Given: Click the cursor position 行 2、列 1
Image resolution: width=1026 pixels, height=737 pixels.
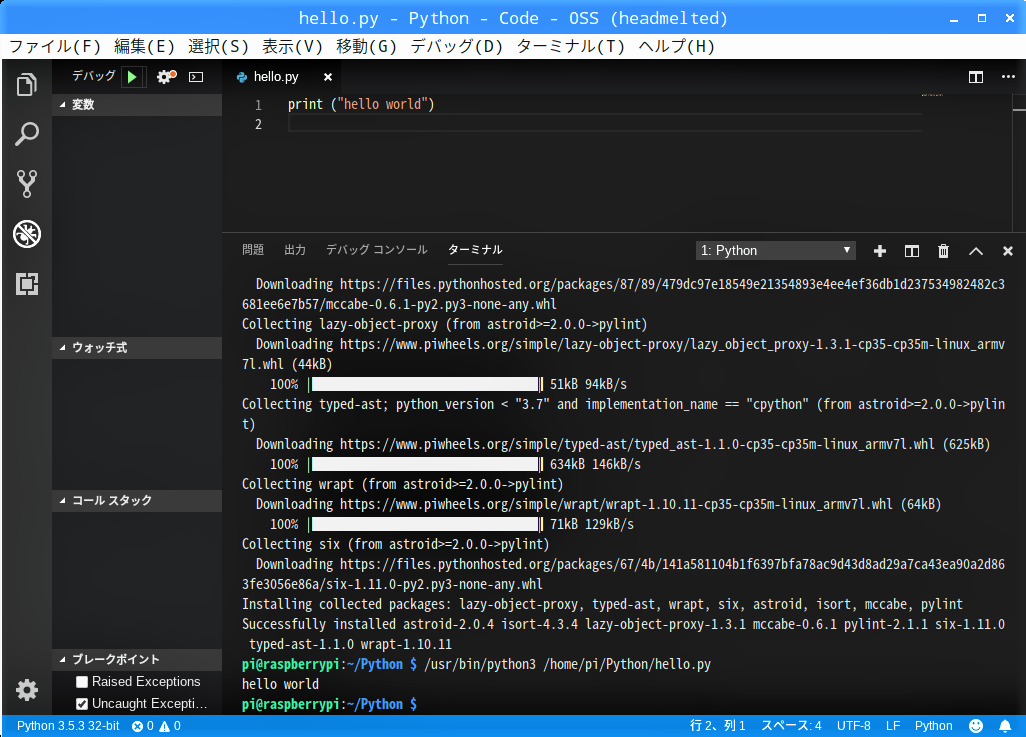Looking at the screenshot, I should 718,726.
